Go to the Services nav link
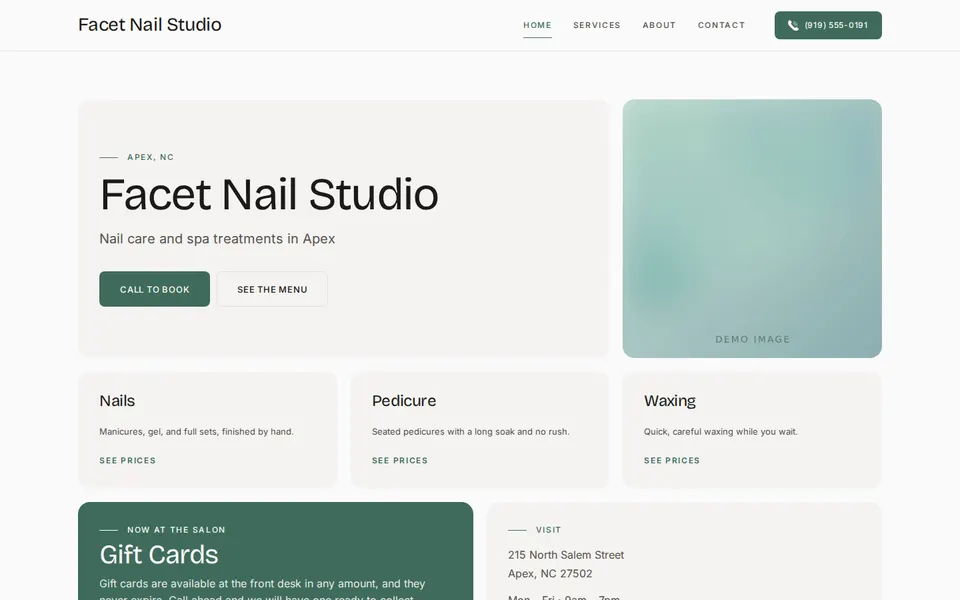The image size is (960, 600). pos(596,25)
